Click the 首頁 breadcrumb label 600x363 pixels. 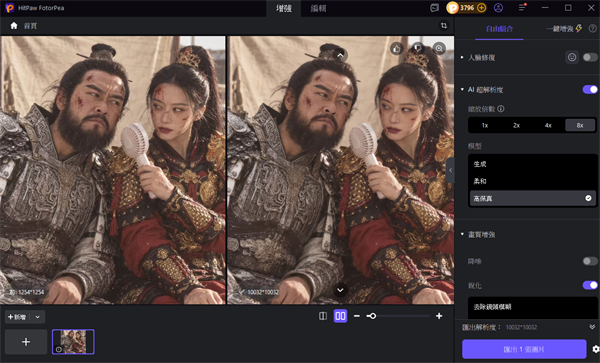click(x=31, y=26)
